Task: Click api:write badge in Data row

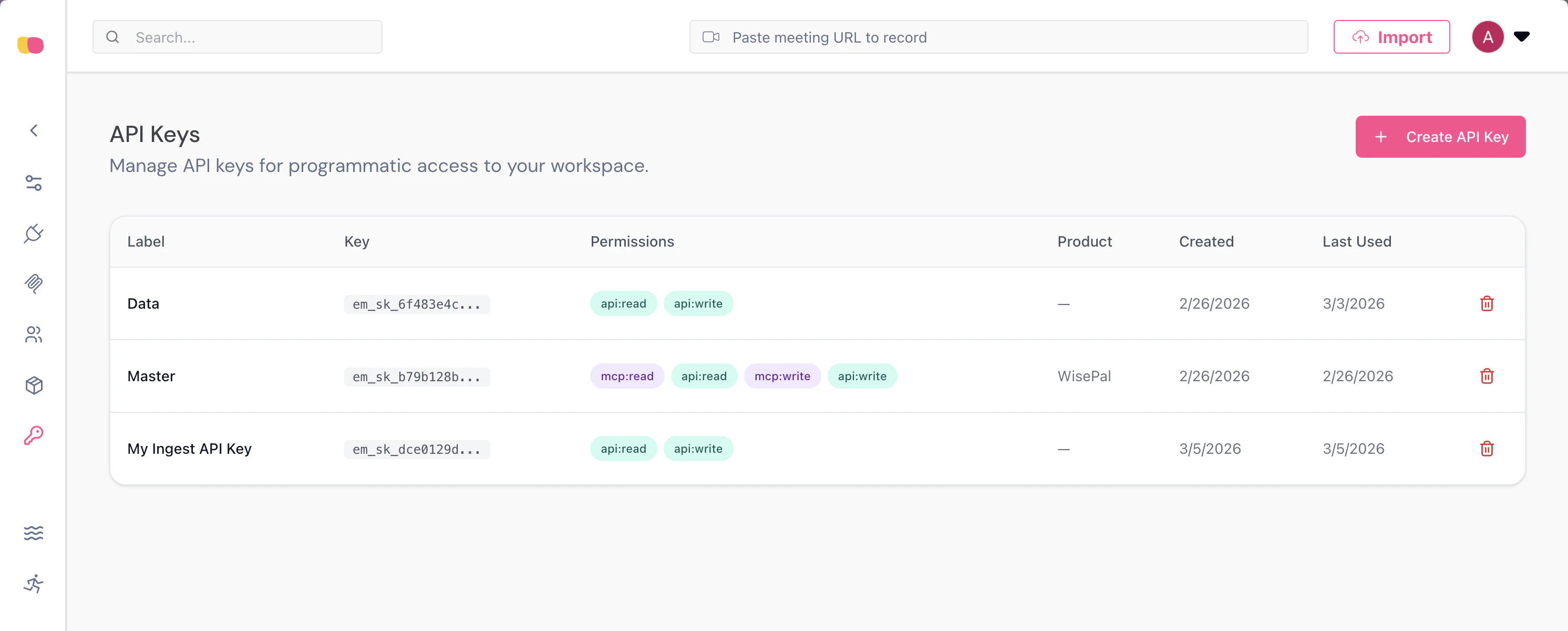Action: tap(698, 303)
